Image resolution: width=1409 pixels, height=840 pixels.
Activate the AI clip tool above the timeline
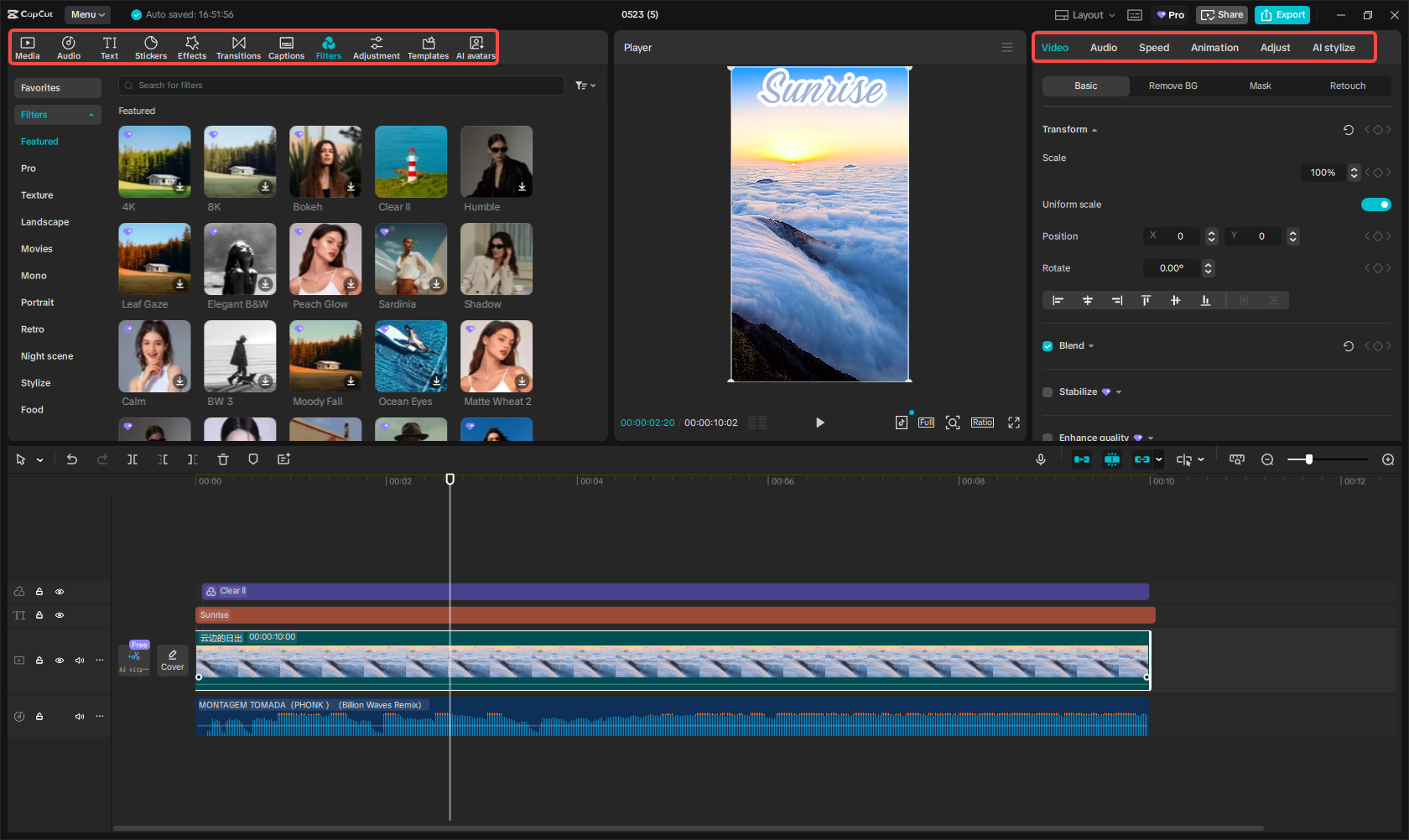click(x=134, y=659)
